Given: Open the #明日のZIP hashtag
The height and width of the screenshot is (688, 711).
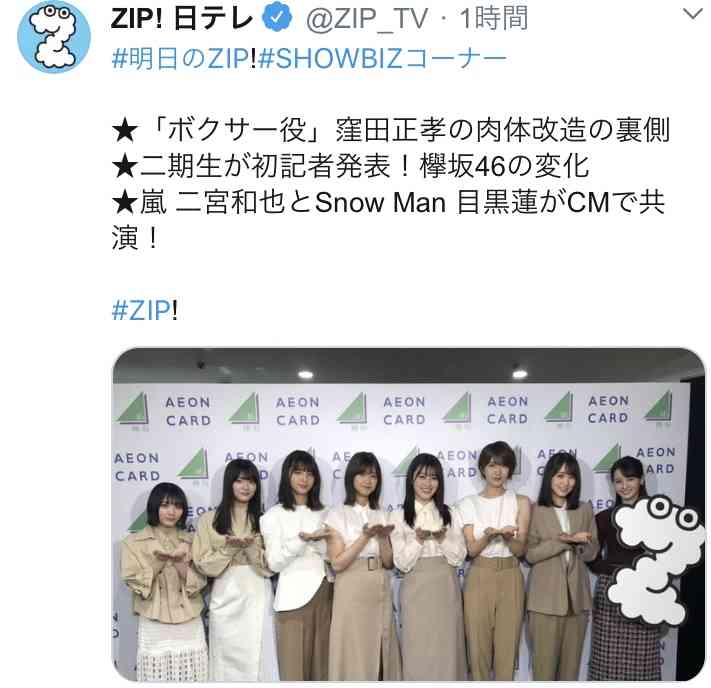Looking at the screenshot, I should [184, 59].
